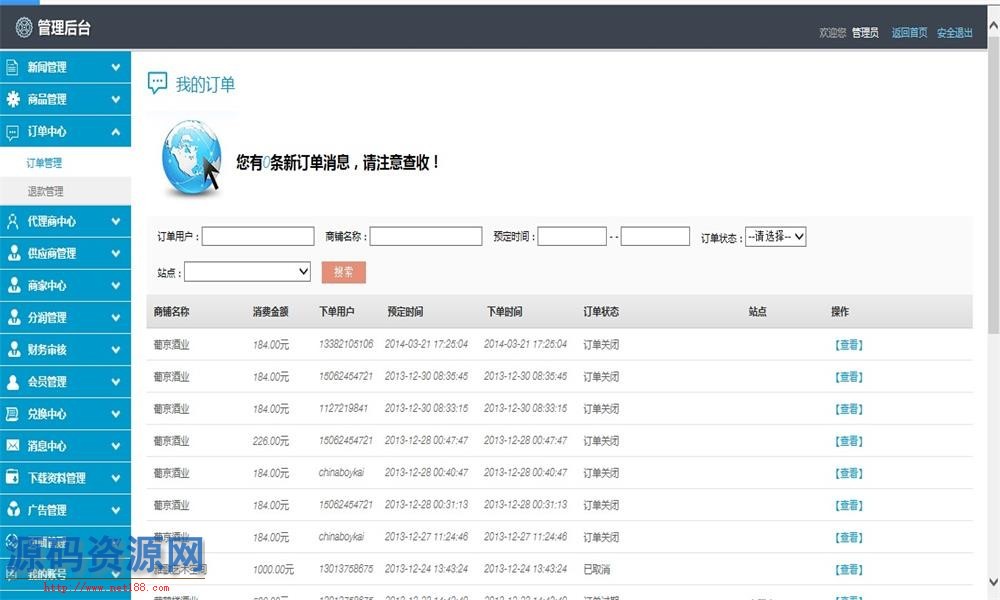The width and height of the screenshot is (1000, 600).
Task: Expand the 财务审核 chevron
Action: (115, 349)
